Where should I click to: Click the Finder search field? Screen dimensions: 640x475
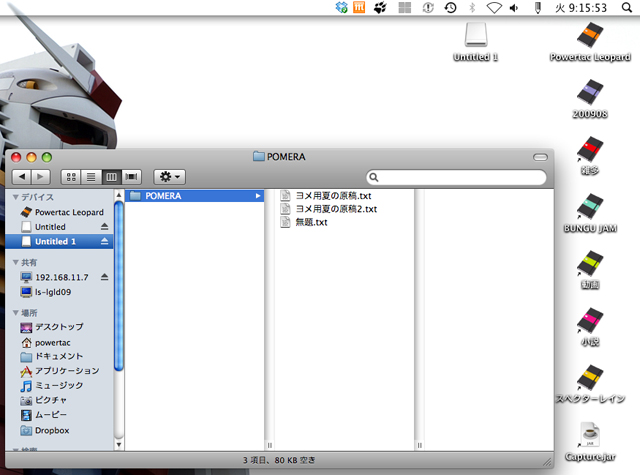tap(456, 177)
